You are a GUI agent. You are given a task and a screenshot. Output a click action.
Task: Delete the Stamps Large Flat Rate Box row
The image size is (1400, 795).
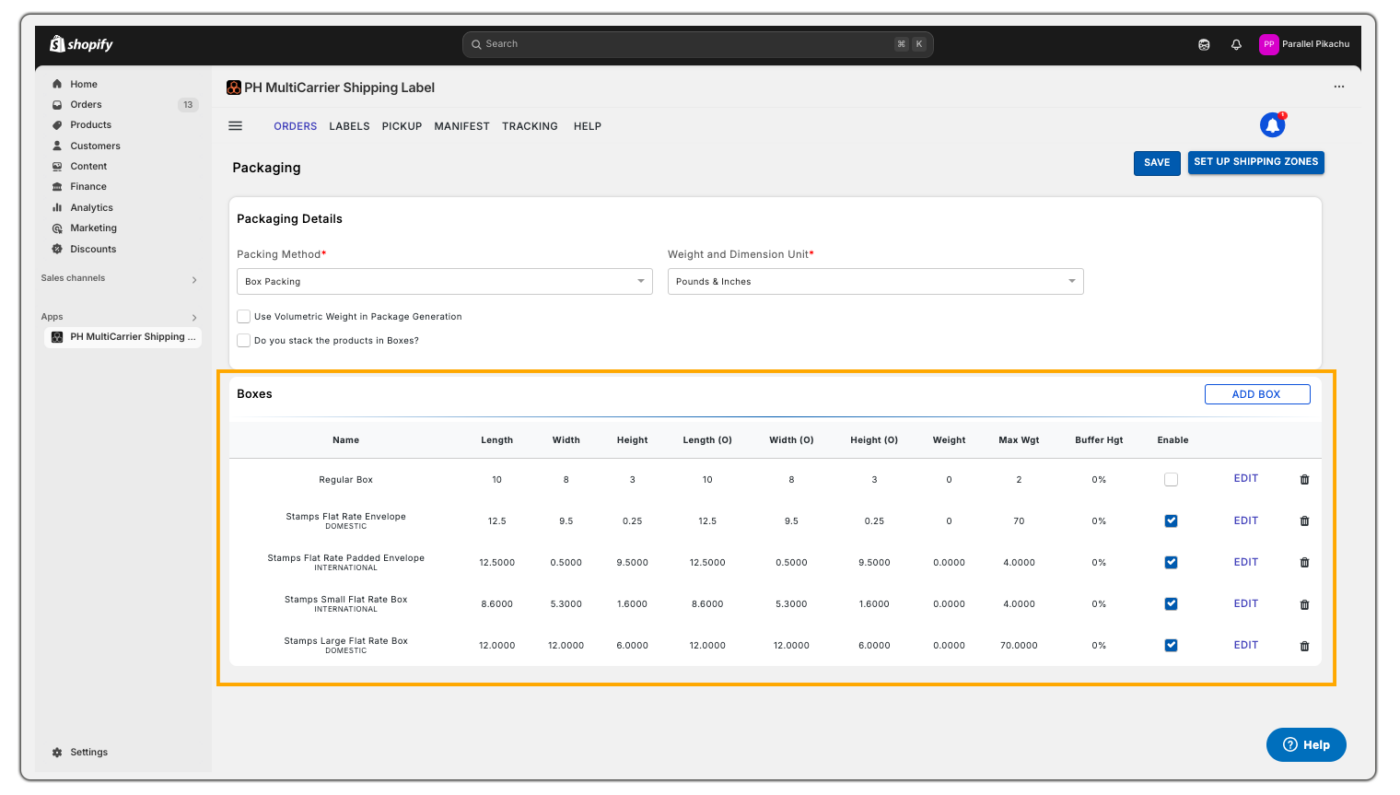tap(1304, 646)
